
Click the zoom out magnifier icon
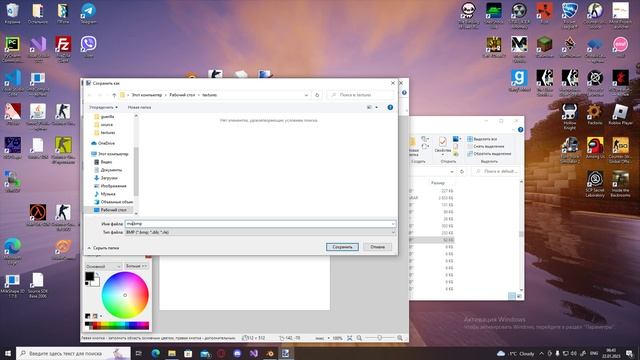[359, 338]
